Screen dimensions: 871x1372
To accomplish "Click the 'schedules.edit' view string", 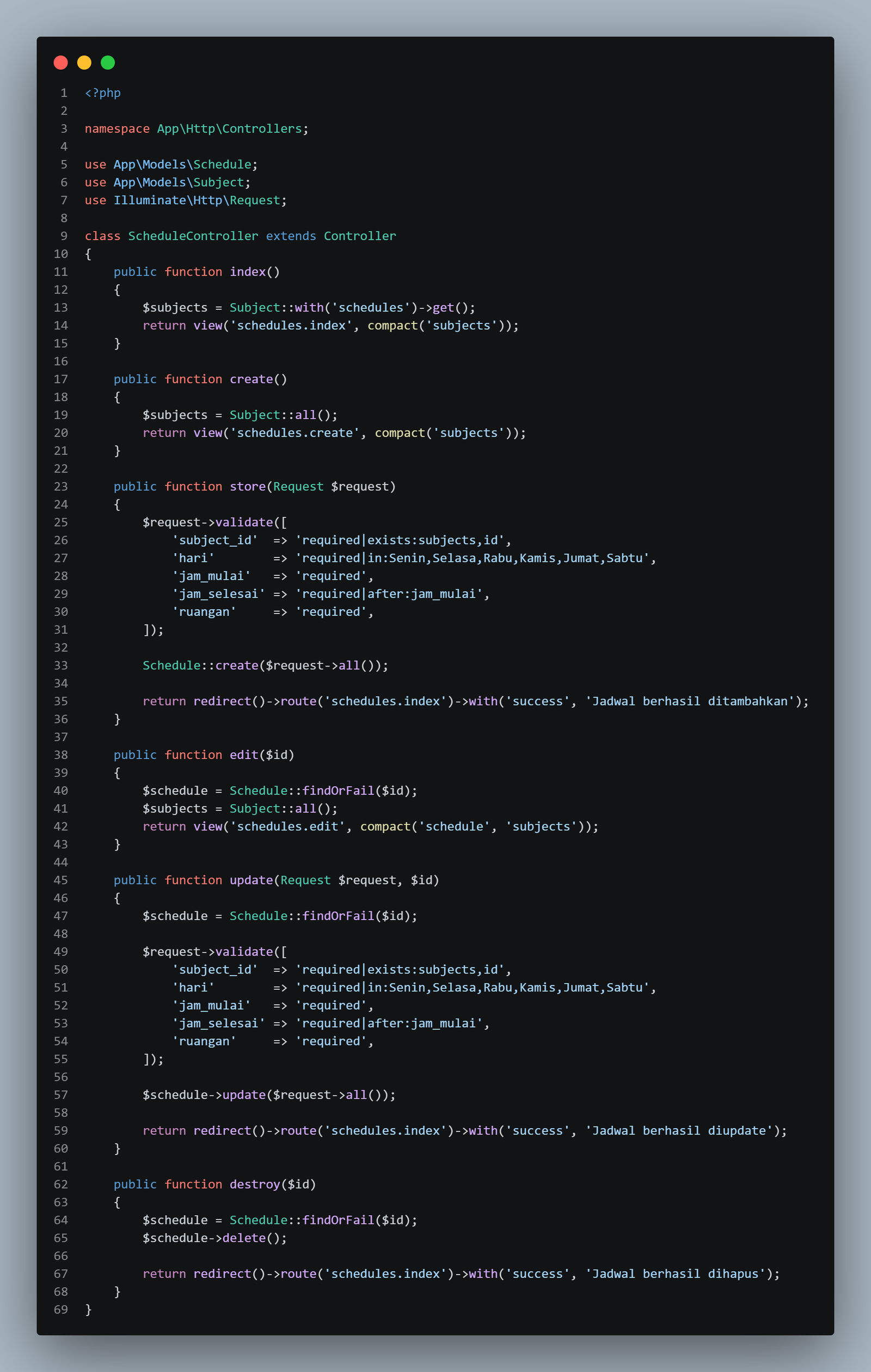I will click(287, 826).
